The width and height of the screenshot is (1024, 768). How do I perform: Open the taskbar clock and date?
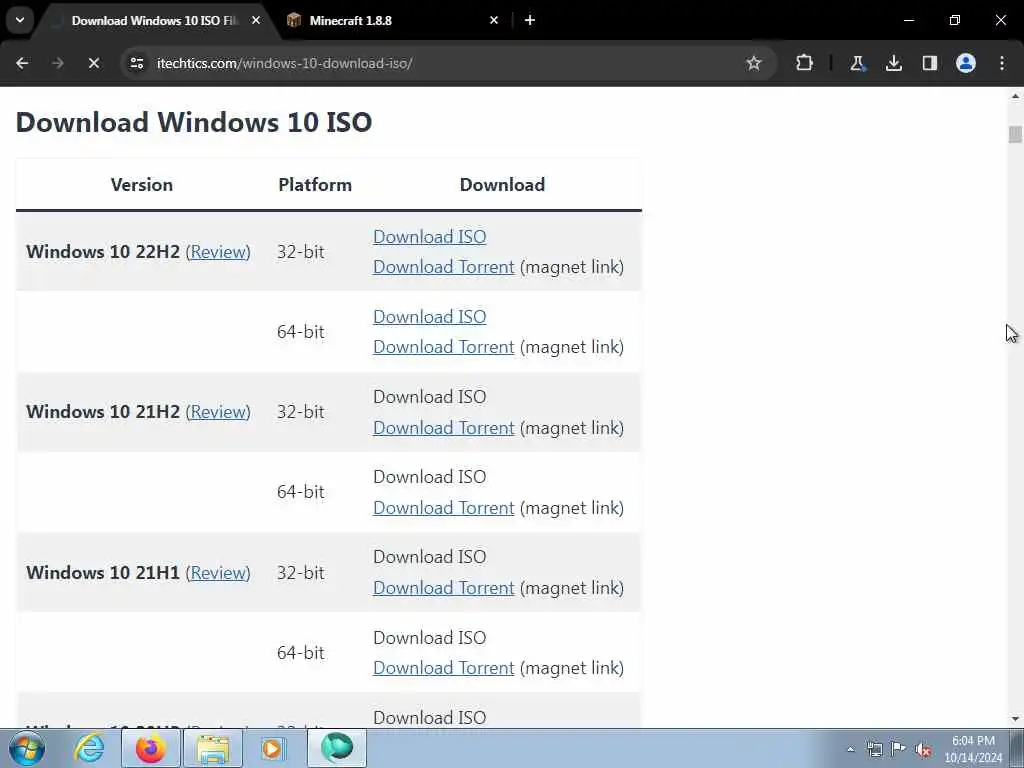973,749
